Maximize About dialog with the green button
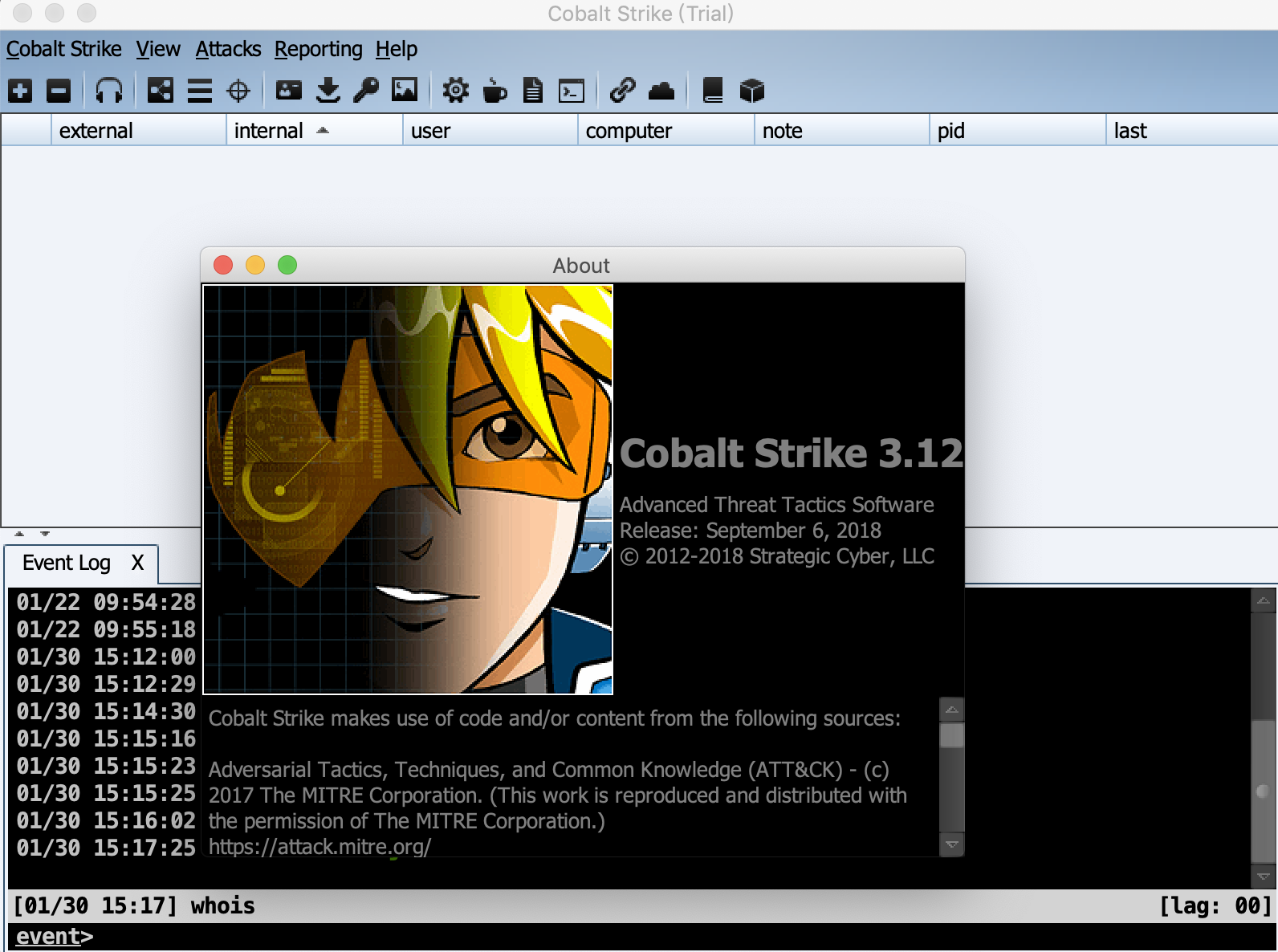 pos(287,265)
